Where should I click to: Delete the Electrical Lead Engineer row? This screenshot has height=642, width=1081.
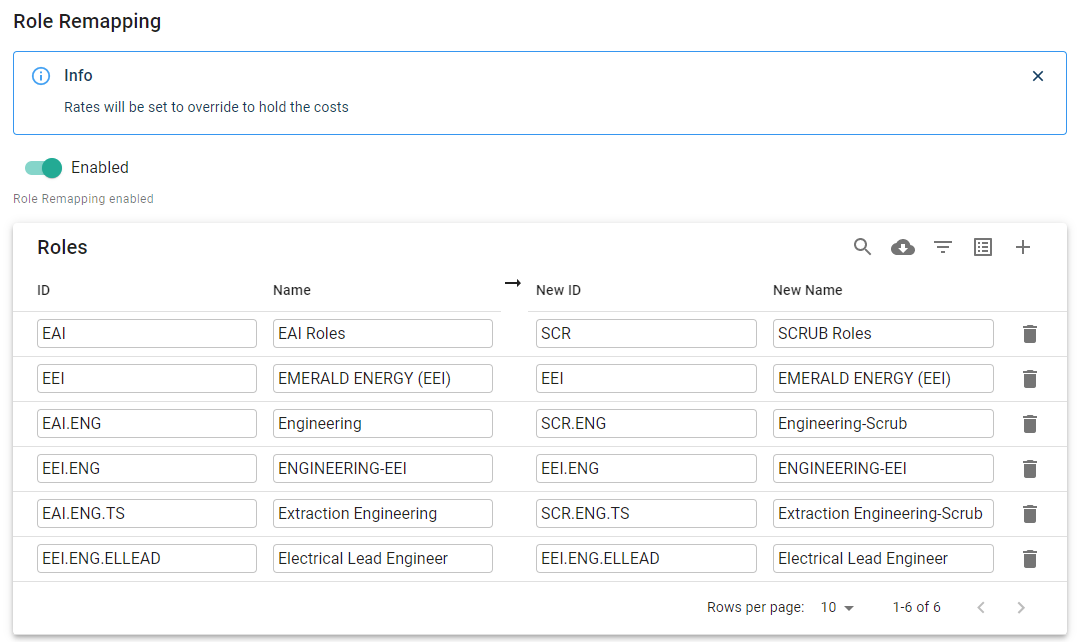click(x=1029, y=559)
